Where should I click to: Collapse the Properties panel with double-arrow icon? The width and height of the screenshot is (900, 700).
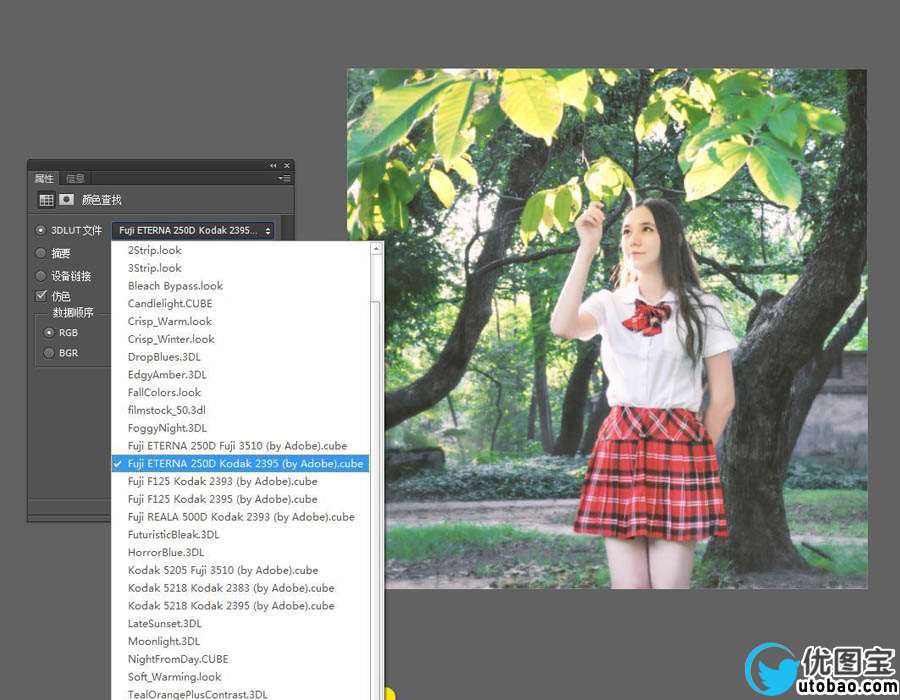click(273, 165)
